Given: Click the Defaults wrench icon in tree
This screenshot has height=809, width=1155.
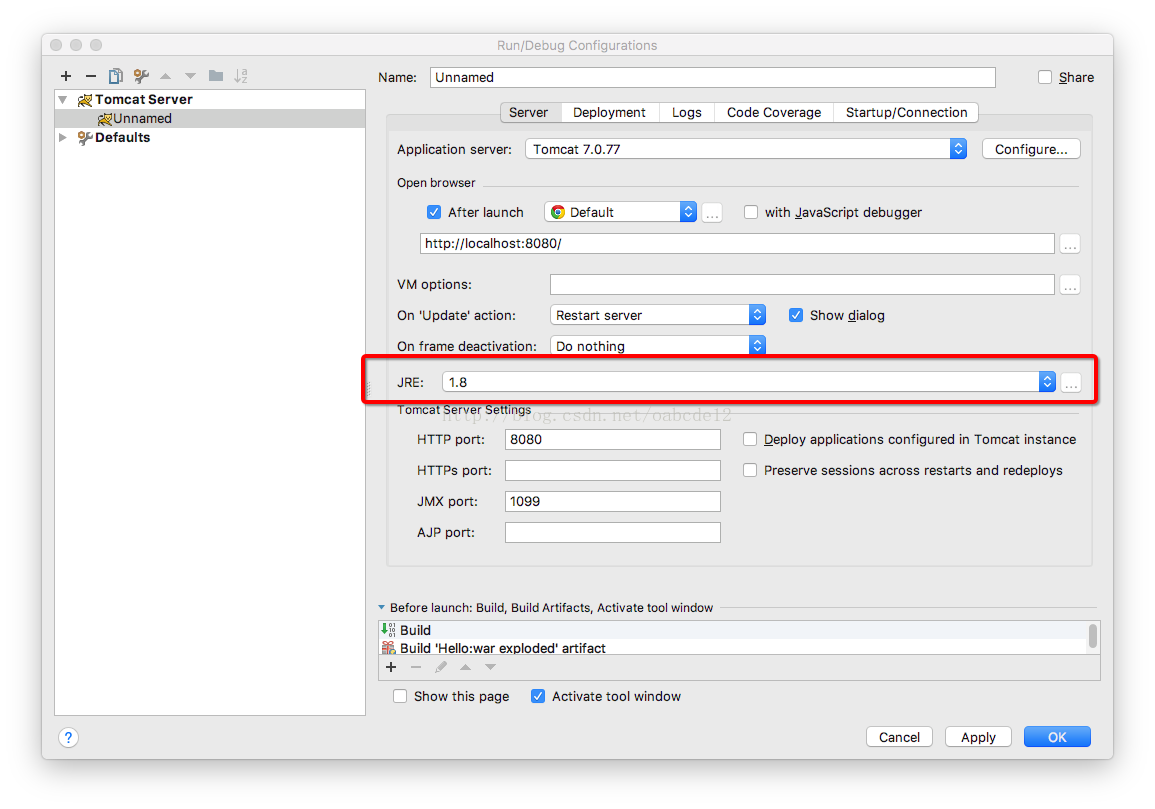Looking at the screenshot, I should coord(85,138).
